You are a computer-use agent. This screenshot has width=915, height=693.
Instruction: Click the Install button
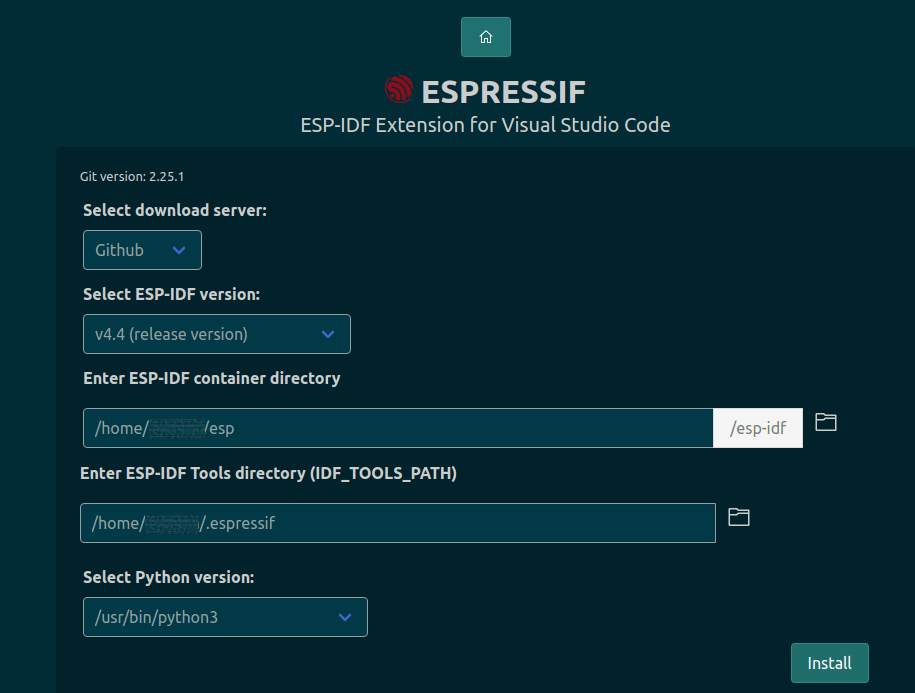coord(829,663)
